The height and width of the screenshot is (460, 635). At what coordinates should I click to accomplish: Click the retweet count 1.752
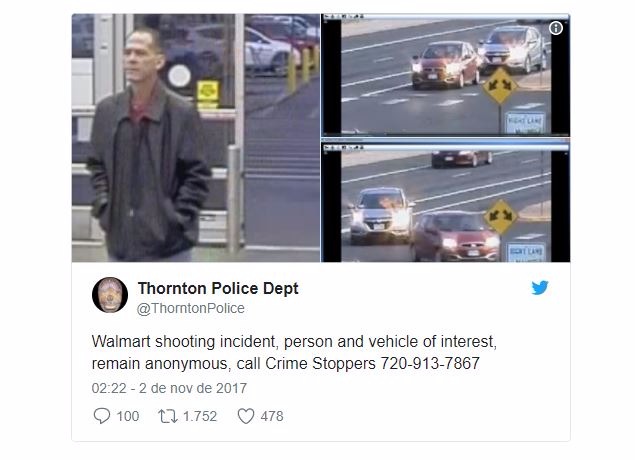click(200, 416)
